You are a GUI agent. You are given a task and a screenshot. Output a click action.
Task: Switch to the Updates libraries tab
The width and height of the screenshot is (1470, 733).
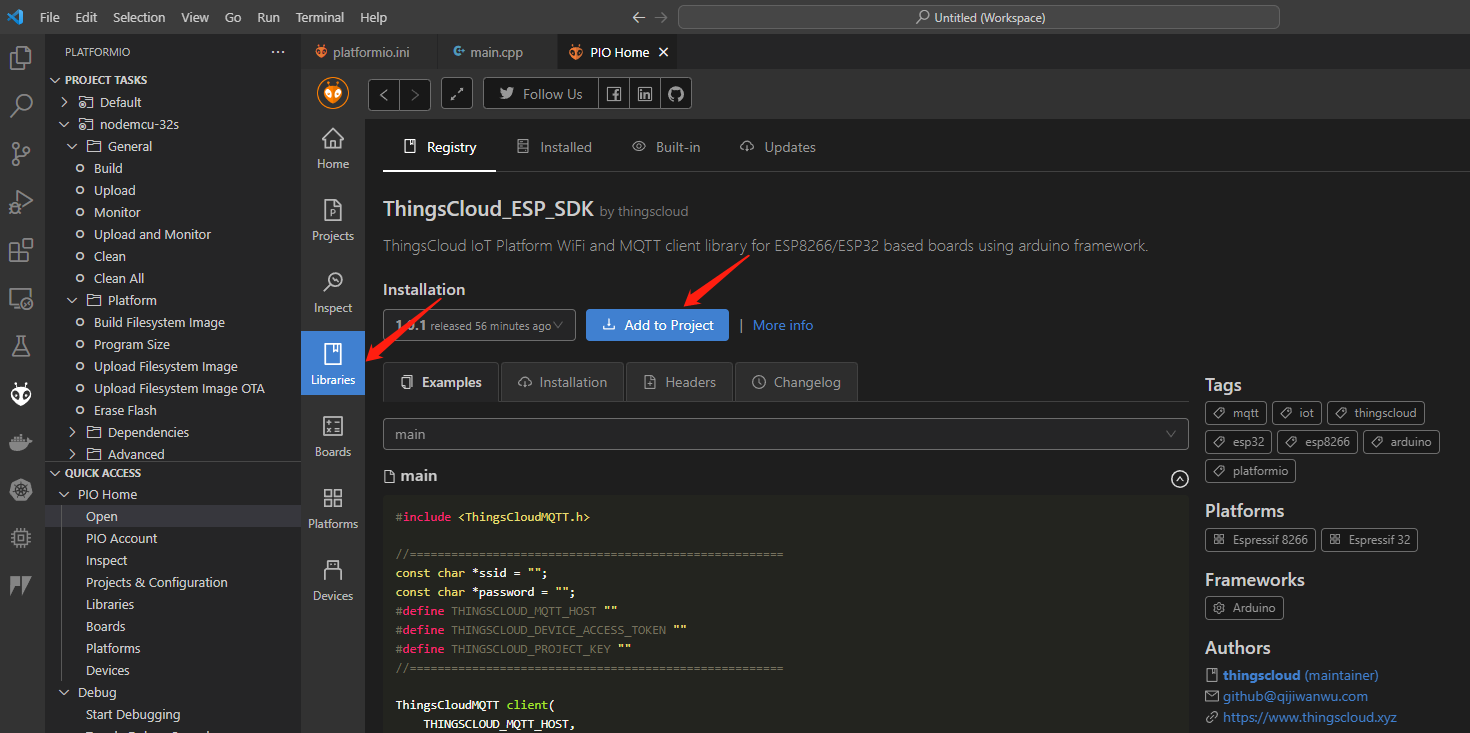tap(778, 147)
